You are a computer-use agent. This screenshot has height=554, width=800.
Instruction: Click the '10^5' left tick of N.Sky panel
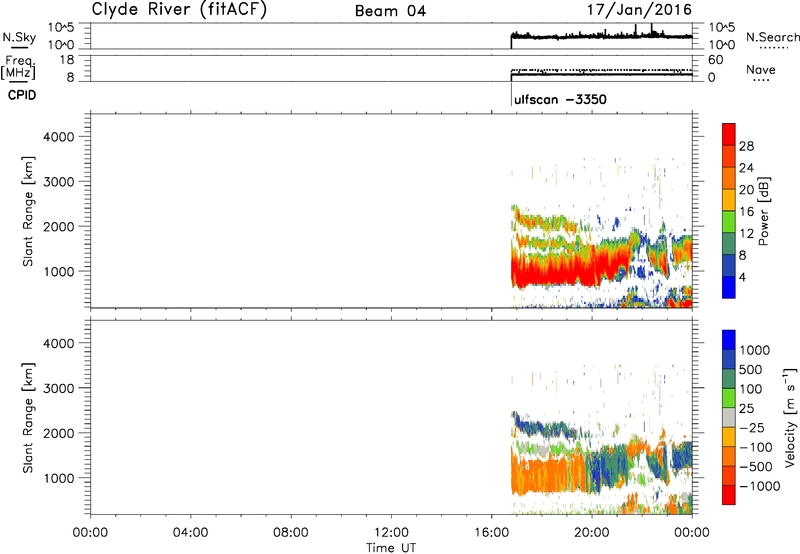tap(61, 28)
